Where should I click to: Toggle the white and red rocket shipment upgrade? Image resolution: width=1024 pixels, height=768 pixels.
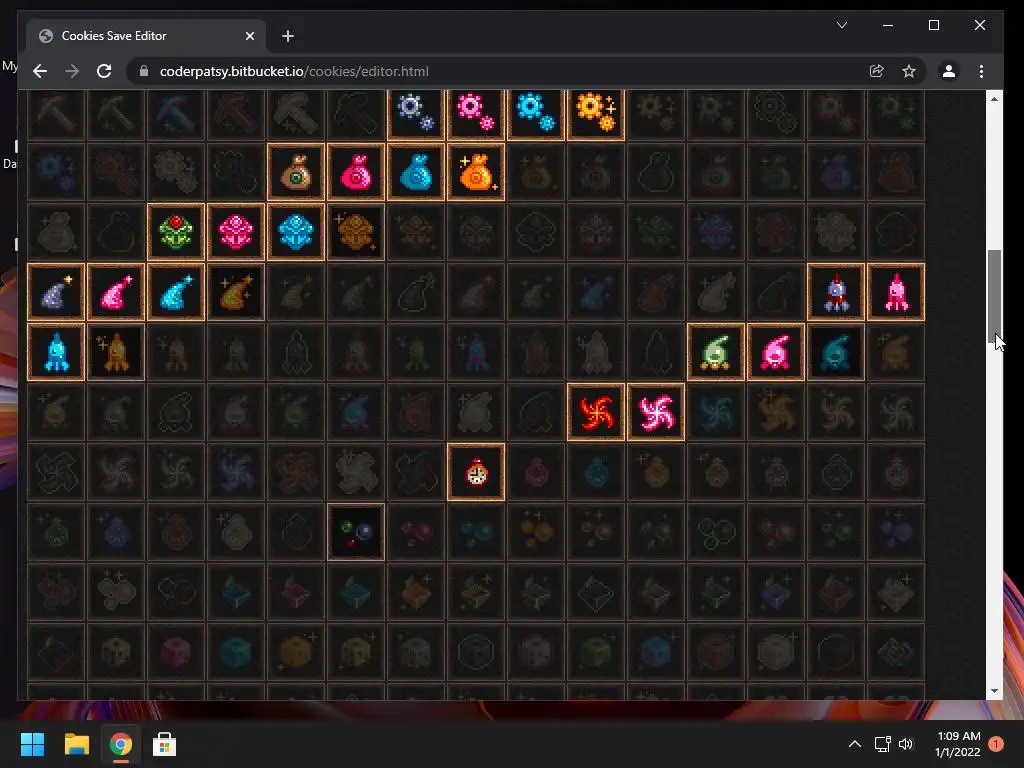click(x=836, y=293)
